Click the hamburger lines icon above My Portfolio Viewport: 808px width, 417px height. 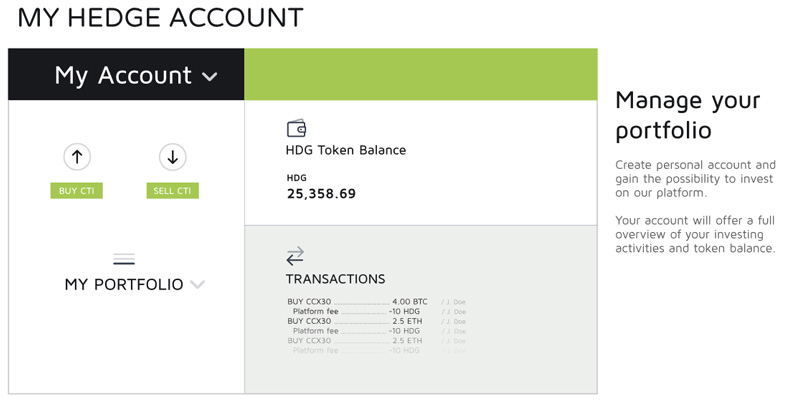(124, 259)
